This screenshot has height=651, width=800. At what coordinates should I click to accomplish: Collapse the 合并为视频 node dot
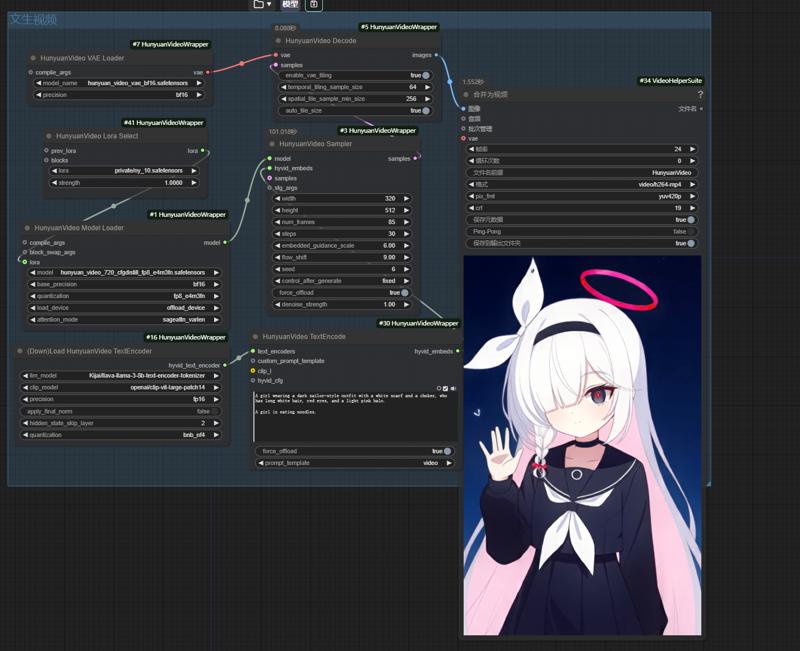coord(466,95)
